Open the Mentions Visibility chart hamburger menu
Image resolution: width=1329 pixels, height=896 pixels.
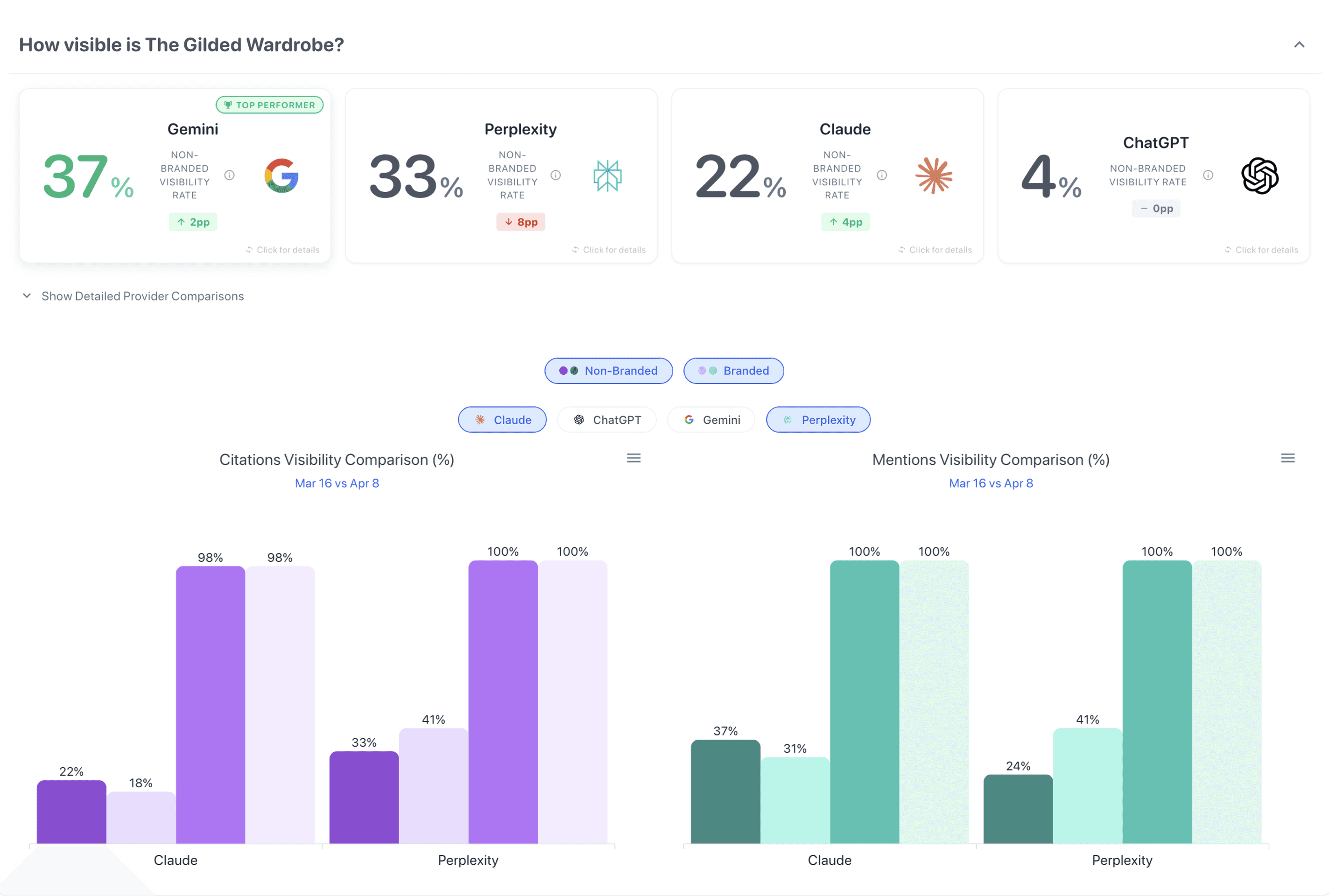pyautogui.click(x=1287, y=458)
